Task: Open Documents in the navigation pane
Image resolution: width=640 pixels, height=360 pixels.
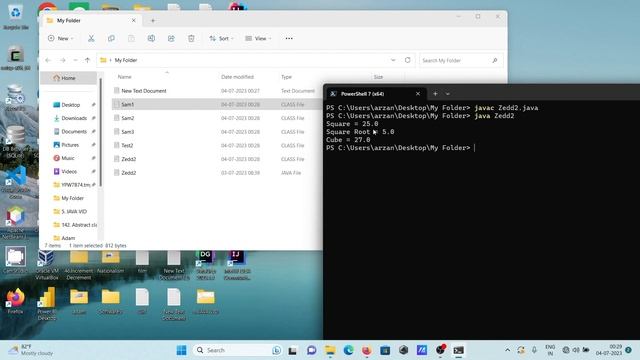Action: pyautogui.click(x=74, y=131)
